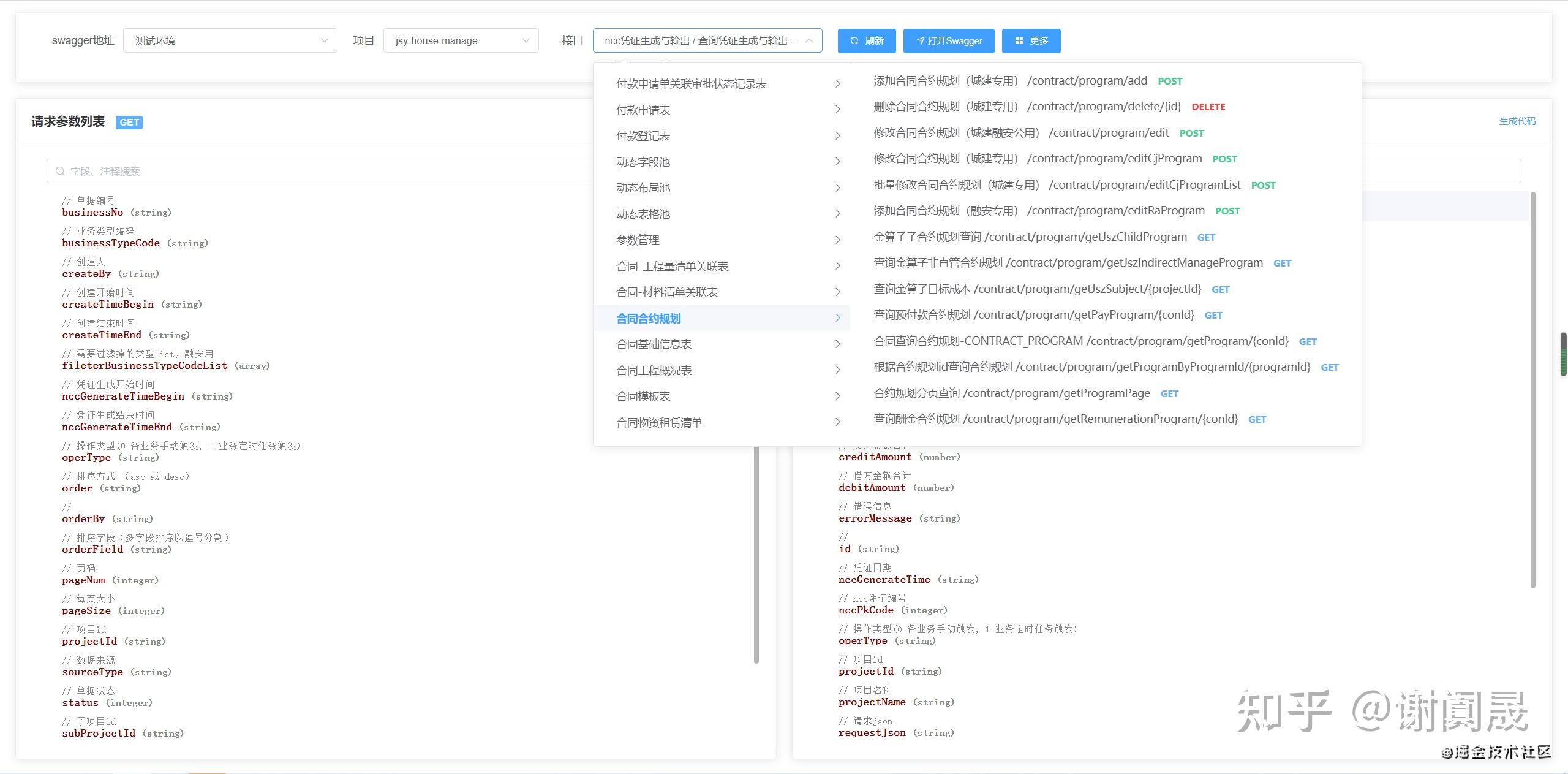Open the 接口 interface selector dropdown

(707, 40)
